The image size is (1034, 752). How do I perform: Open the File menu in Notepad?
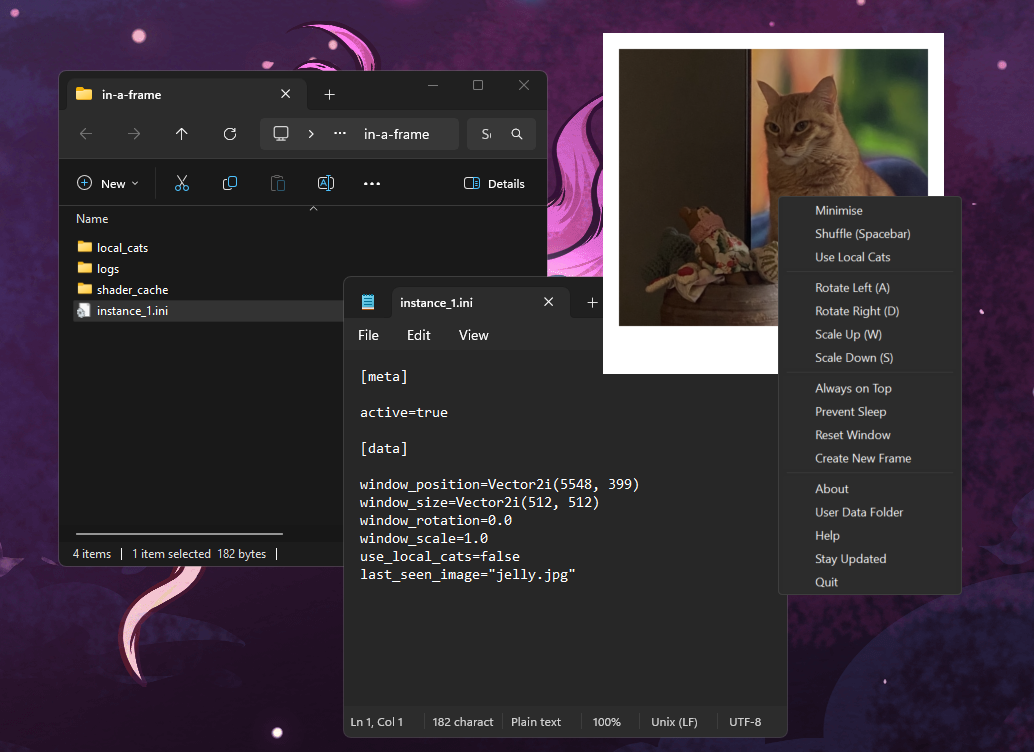368,335
